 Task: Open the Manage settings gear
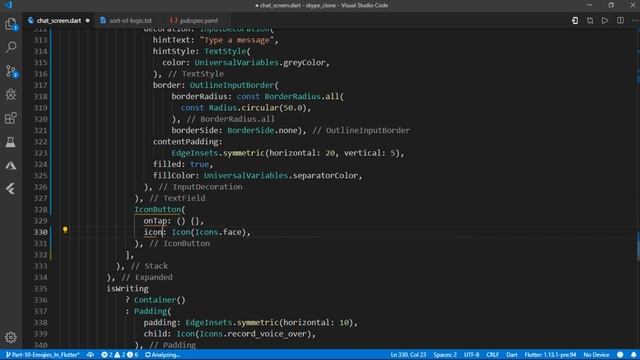tap(11, 337)
